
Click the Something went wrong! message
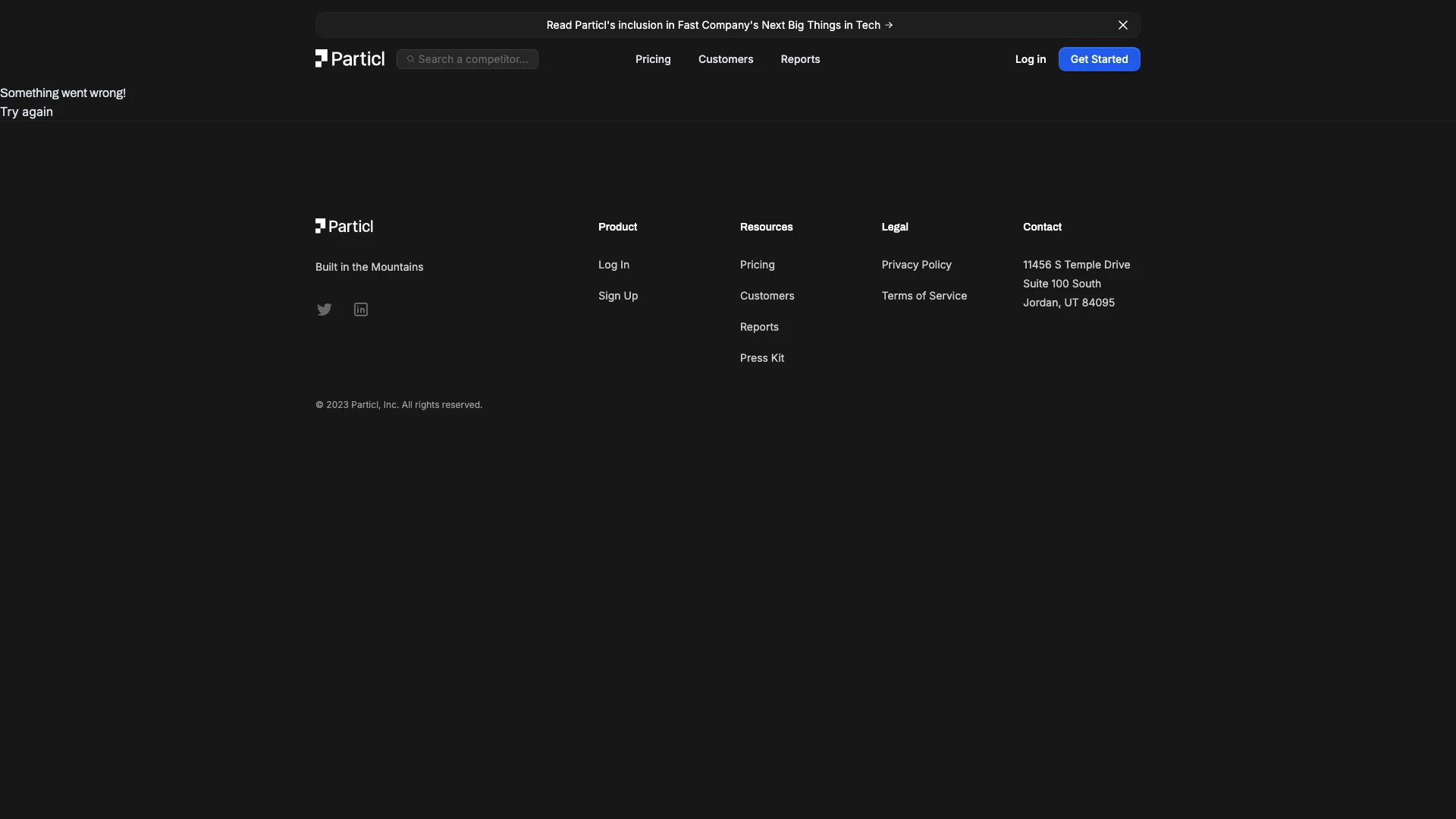pos(63,93)
